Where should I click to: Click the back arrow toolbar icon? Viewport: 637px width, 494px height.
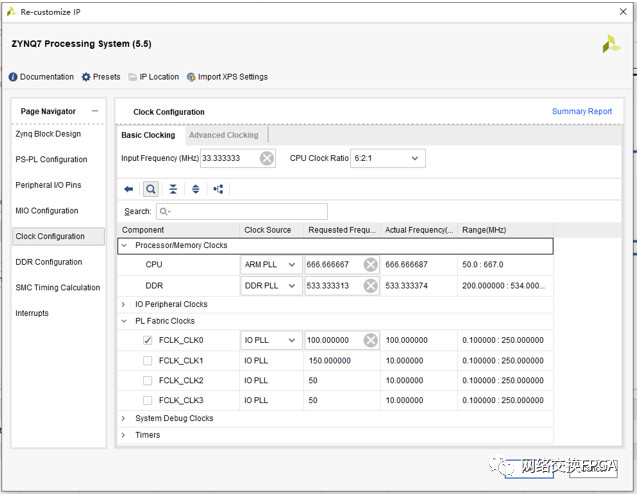(x=128, y=189)
